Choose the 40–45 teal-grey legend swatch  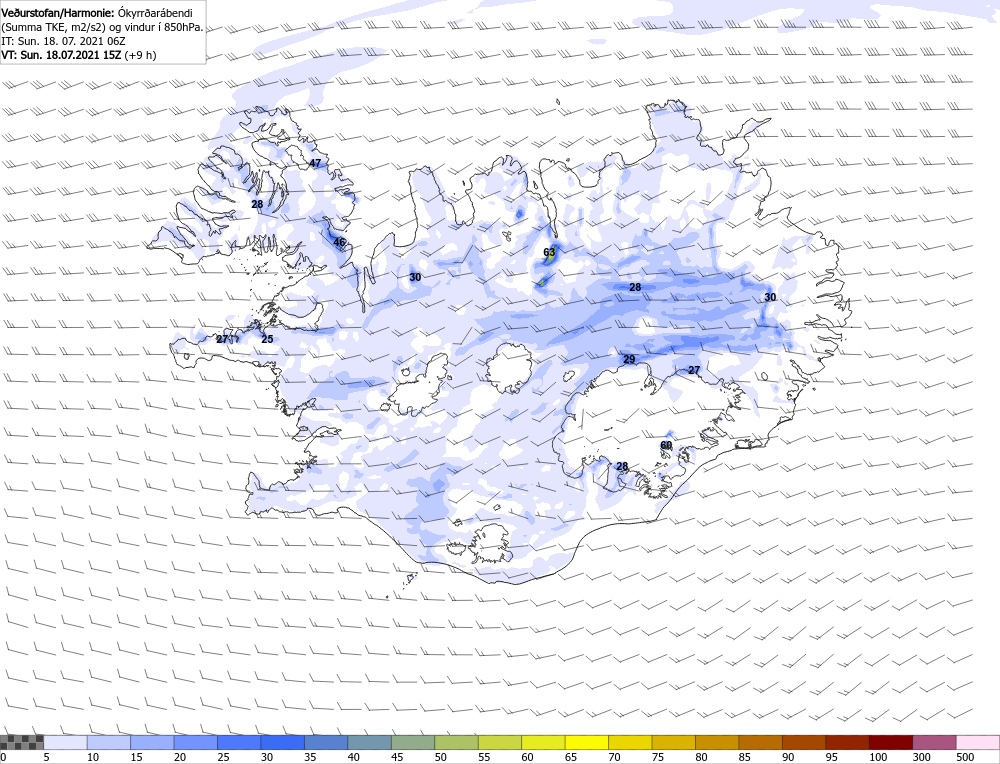pyautogui.click(x=370, y=742)
